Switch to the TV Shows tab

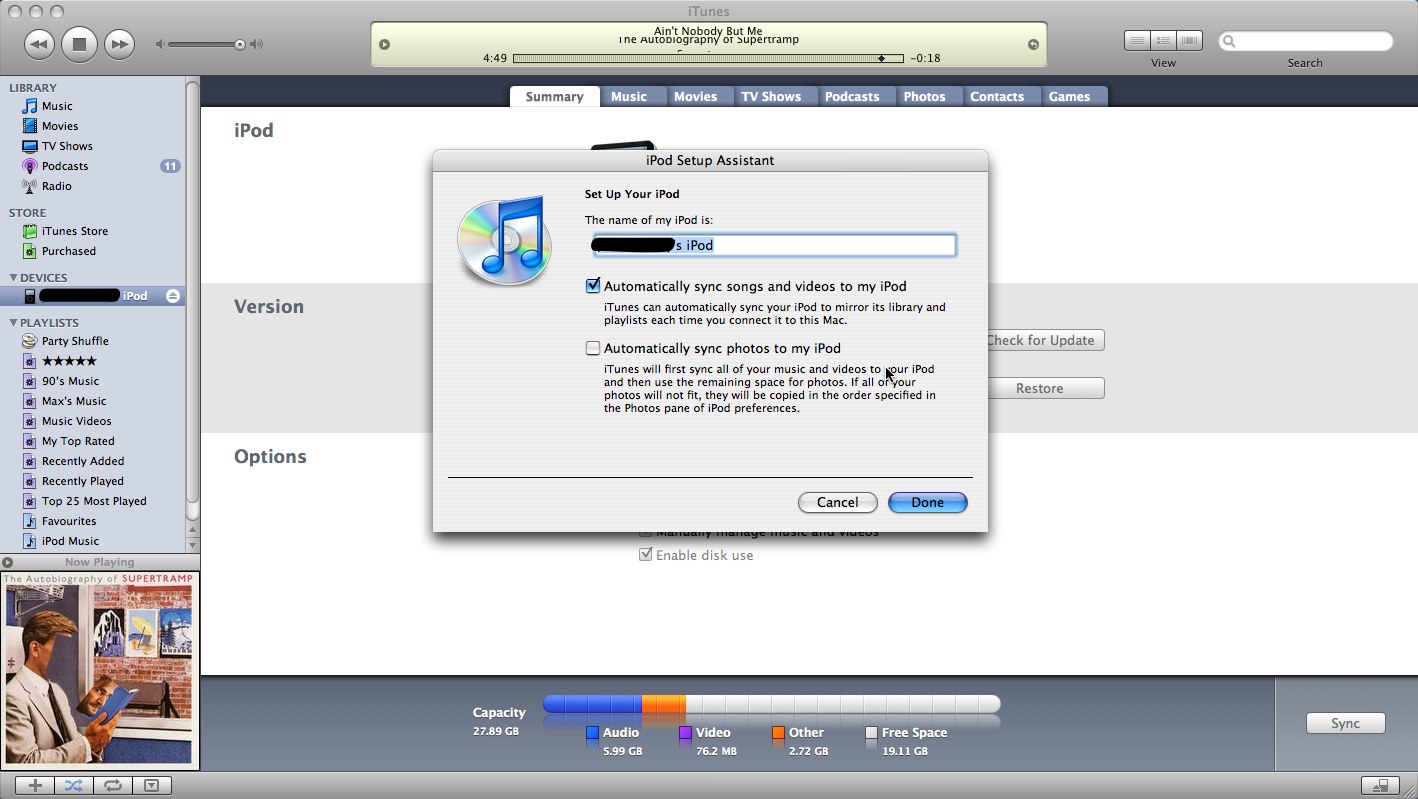tap(771, 97)
